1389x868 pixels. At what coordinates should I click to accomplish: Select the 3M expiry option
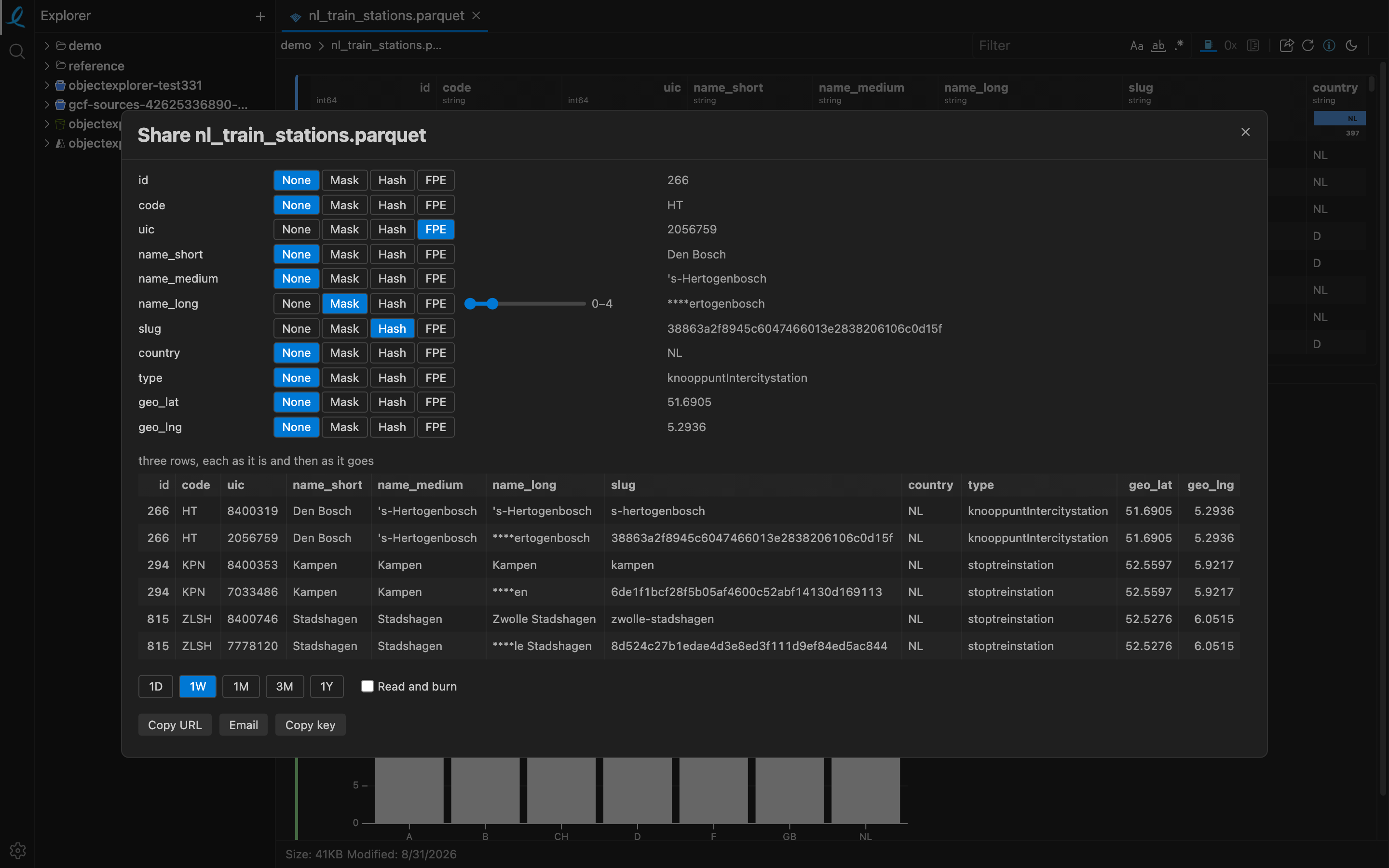285,687
